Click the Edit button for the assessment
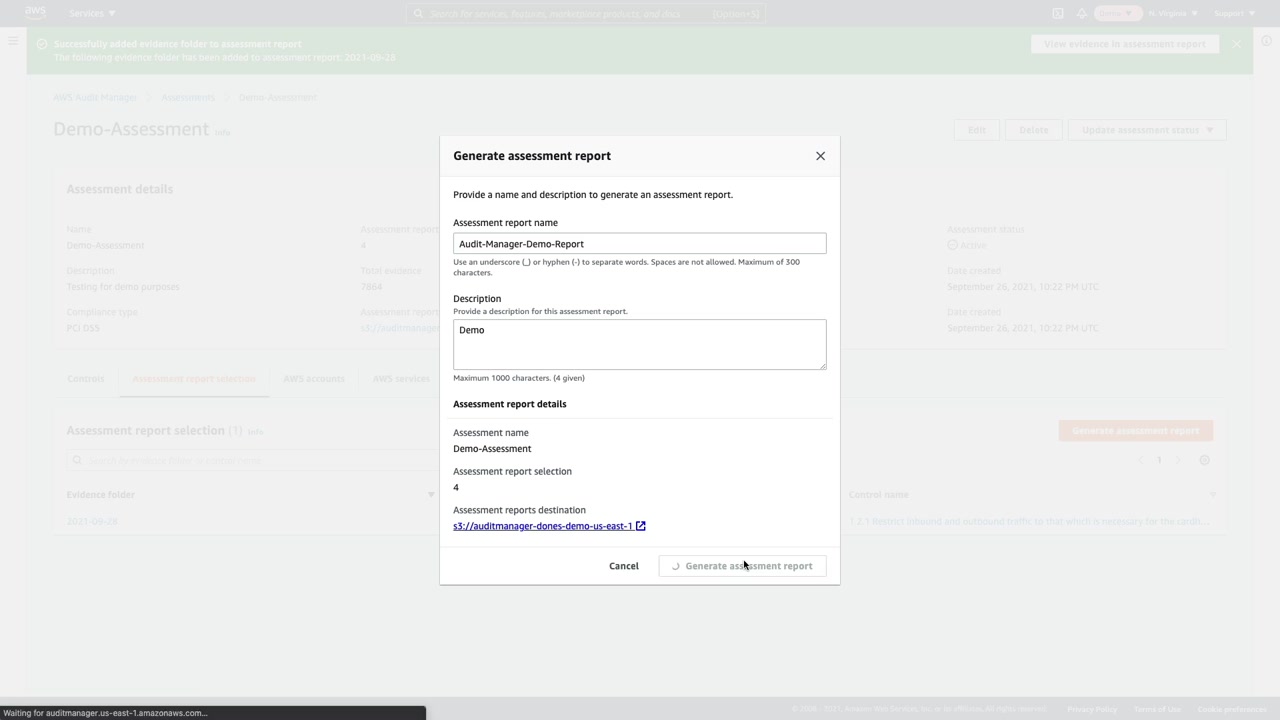Screen dimensions: 1280x720 [977, 130]
